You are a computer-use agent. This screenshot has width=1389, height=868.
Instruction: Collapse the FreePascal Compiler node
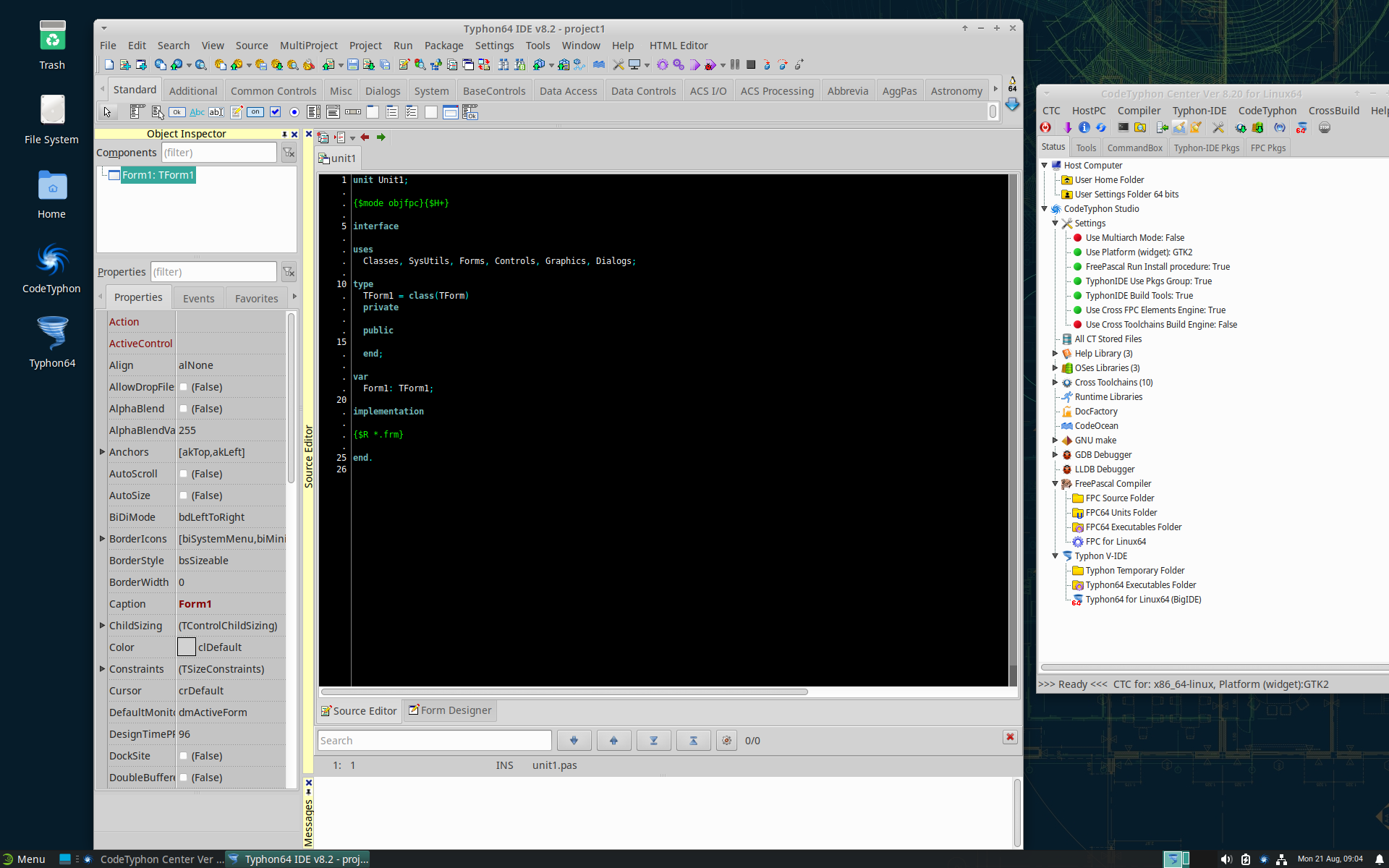point(1055,484)
